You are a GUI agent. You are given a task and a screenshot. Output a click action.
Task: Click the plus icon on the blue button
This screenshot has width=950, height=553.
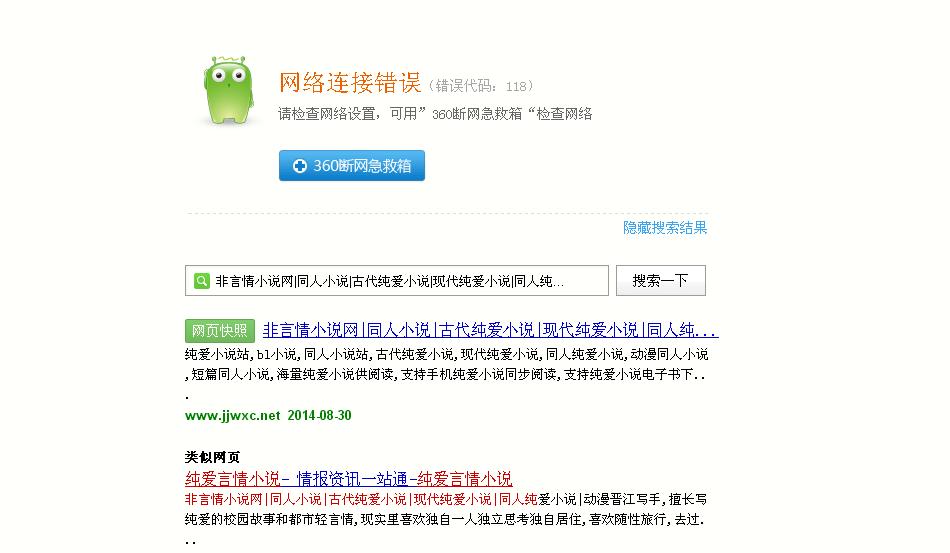tap(299, 166)
